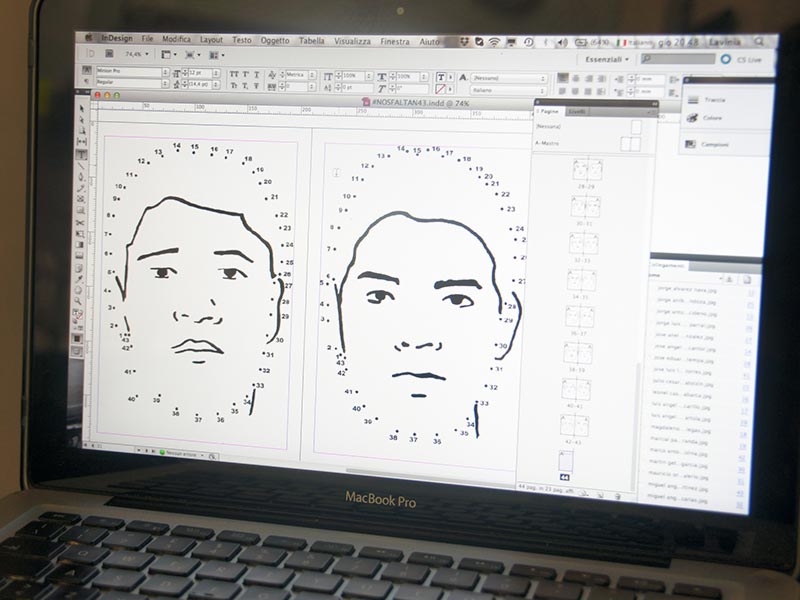Open the Colore panel

click(711, 119)
